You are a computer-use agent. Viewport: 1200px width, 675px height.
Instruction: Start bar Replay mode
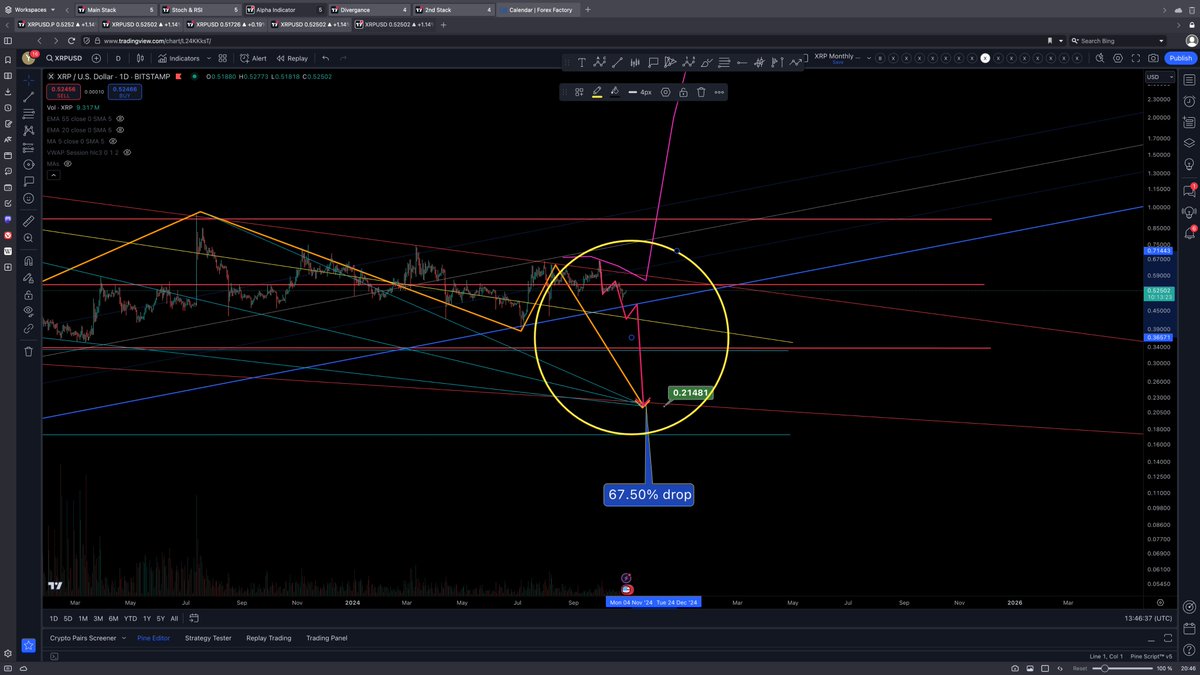[292, 58]
